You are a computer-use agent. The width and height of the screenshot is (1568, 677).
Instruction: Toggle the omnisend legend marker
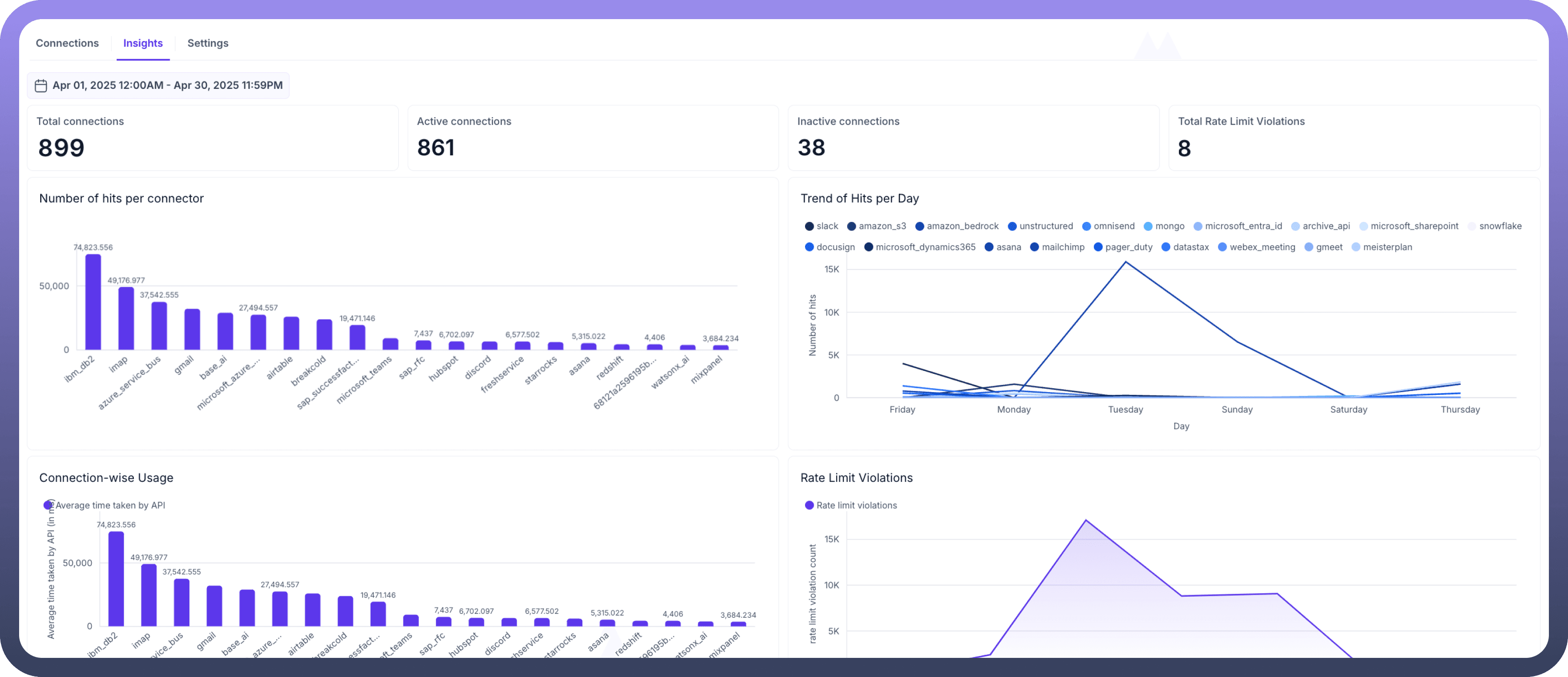[x=1087, y=227]
